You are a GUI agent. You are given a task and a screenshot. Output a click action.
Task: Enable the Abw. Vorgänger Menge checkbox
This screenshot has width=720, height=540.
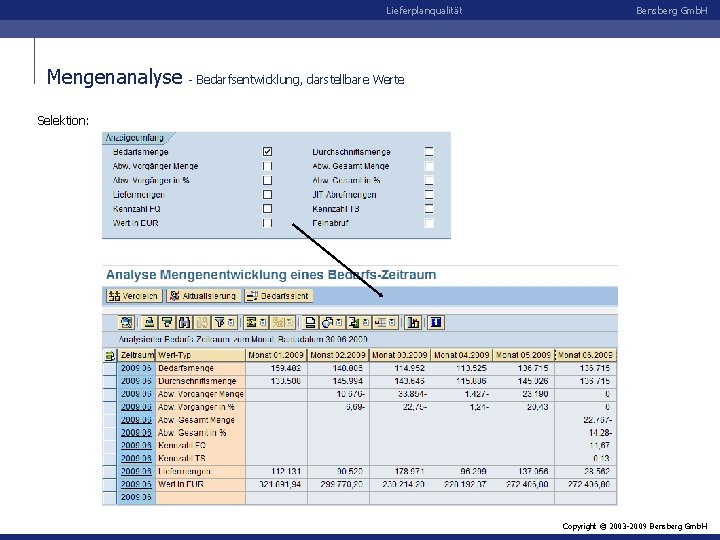click(267, 166)
